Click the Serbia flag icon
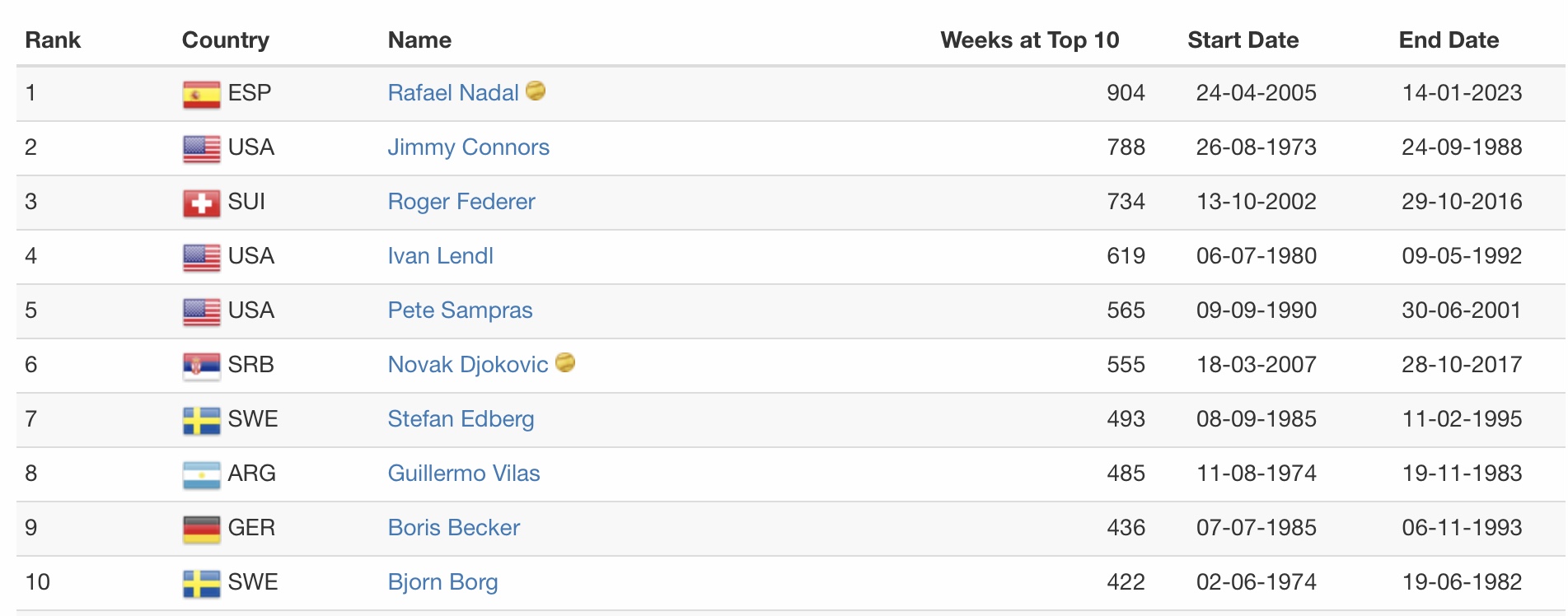 201,366
